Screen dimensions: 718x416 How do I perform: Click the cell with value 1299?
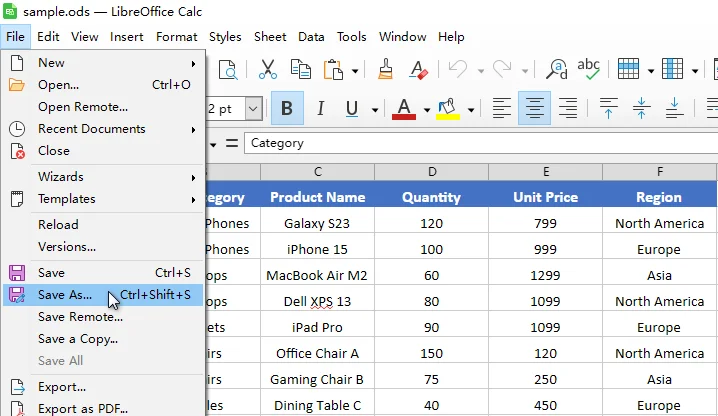[545, 275]
